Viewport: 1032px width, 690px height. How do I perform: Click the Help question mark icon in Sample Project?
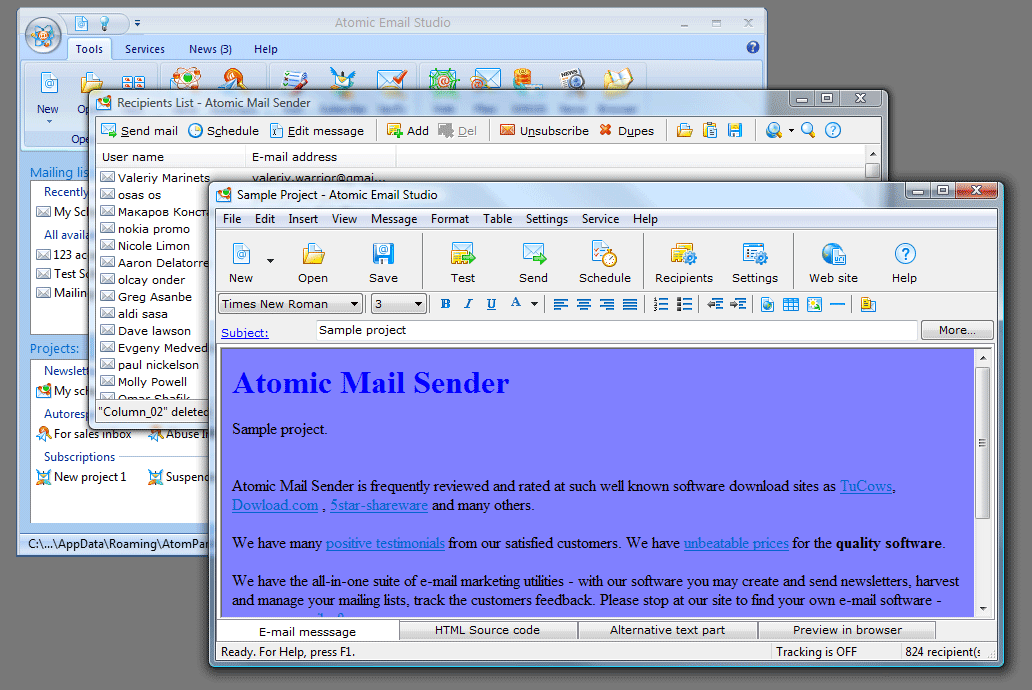point(904,254)
